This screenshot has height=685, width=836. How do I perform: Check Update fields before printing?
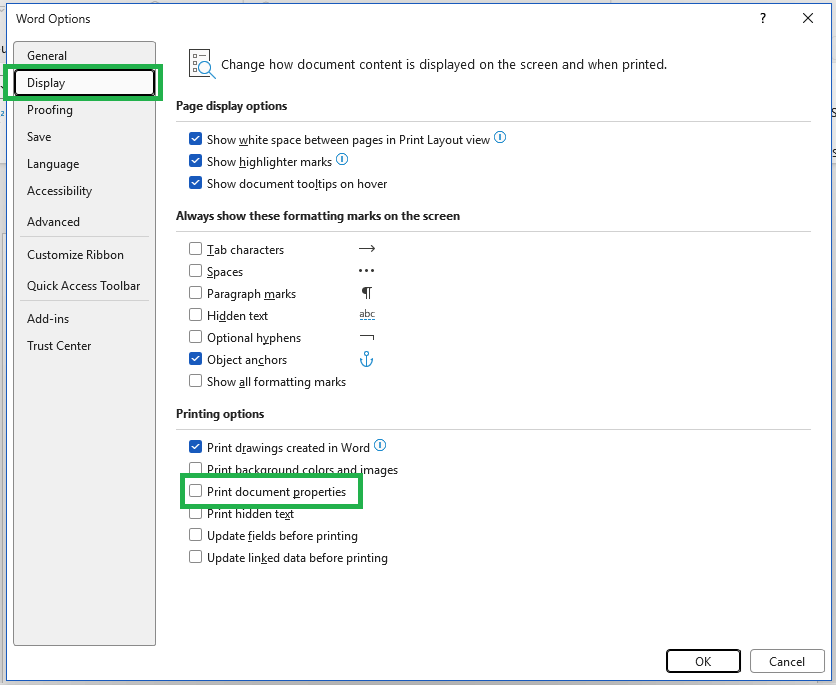click(196, 535)
